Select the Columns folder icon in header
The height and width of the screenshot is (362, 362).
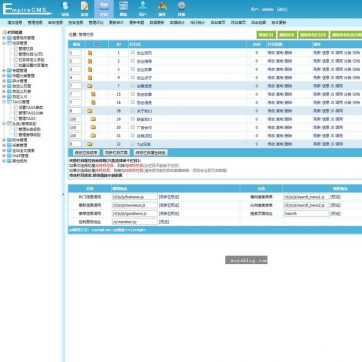pyautogui.click(x=104, y=7)
